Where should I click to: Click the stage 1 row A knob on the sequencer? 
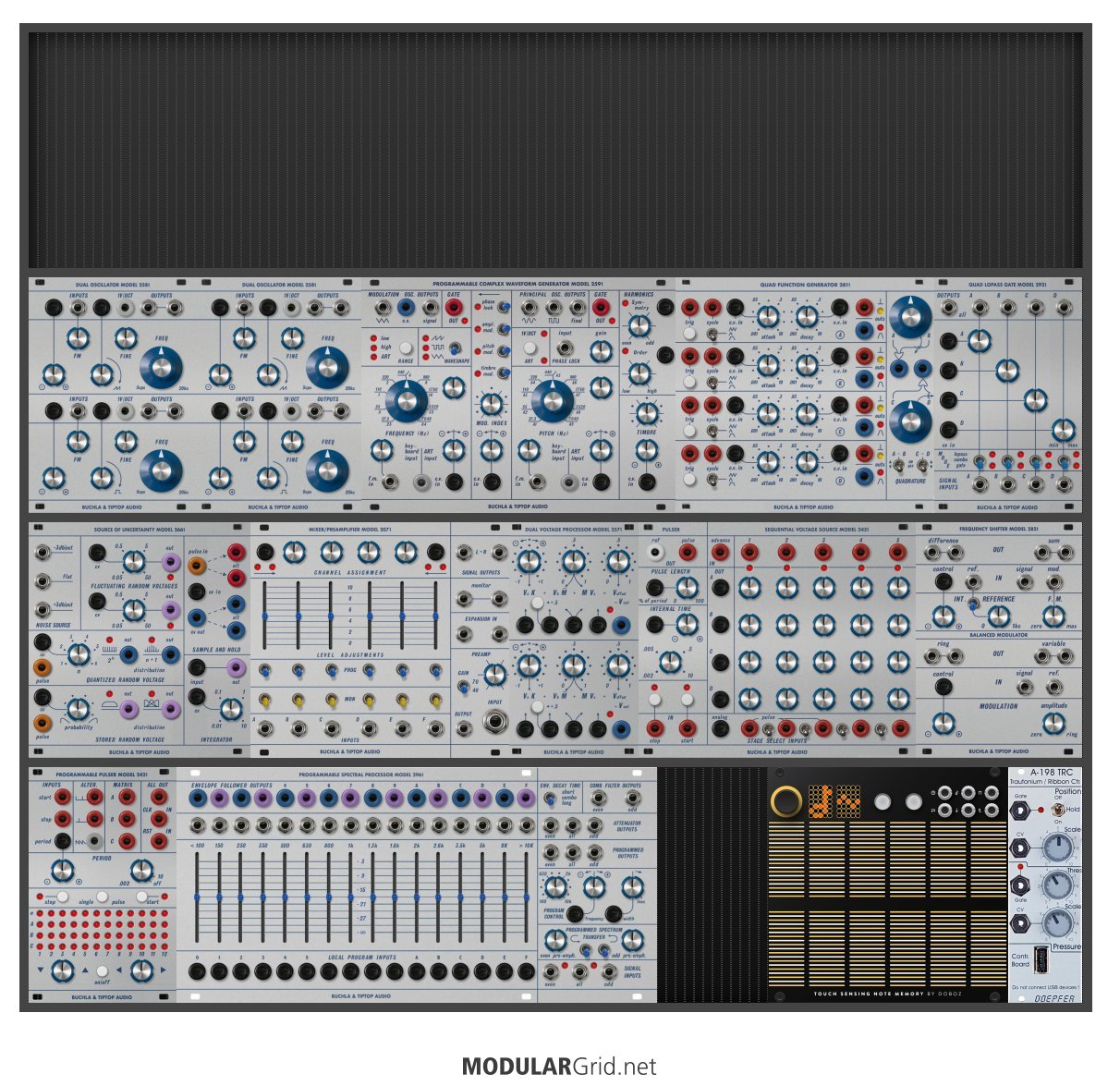point(749,588)
